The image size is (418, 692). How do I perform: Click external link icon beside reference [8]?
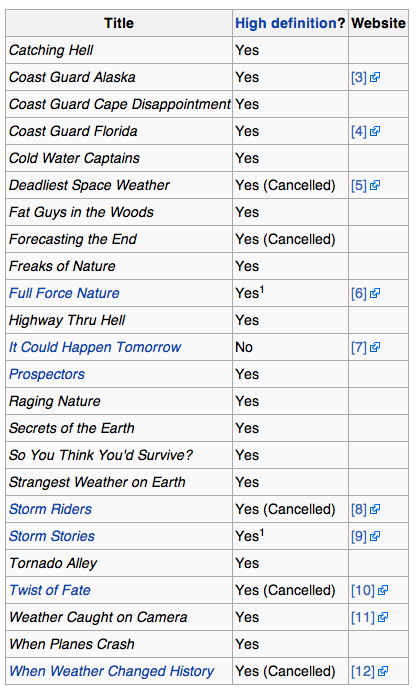tap(375, 509)
